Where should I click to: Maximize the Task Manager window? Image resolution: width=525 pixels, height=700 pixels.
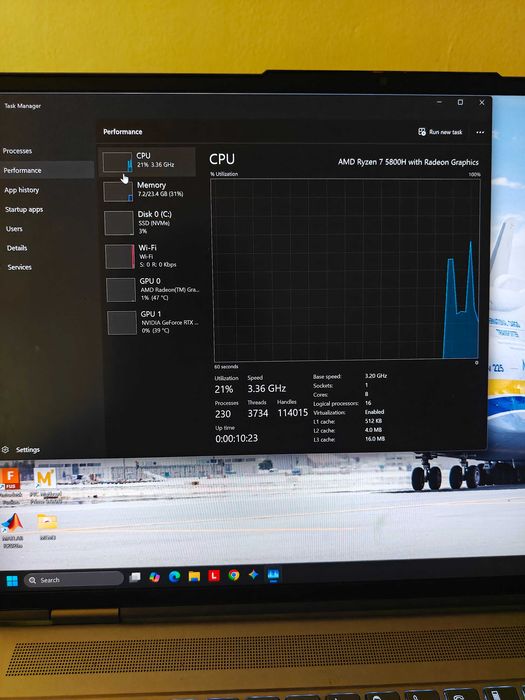coord(460,102)
